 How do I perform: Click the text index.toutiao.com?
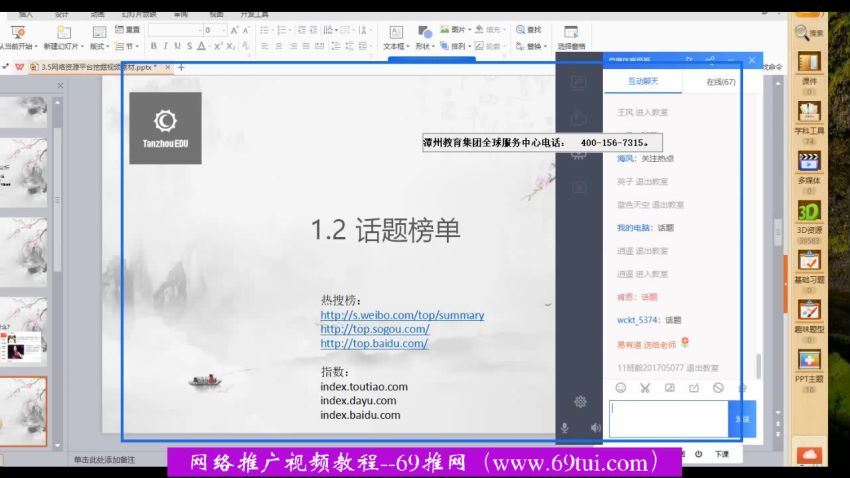pos(364,386)
